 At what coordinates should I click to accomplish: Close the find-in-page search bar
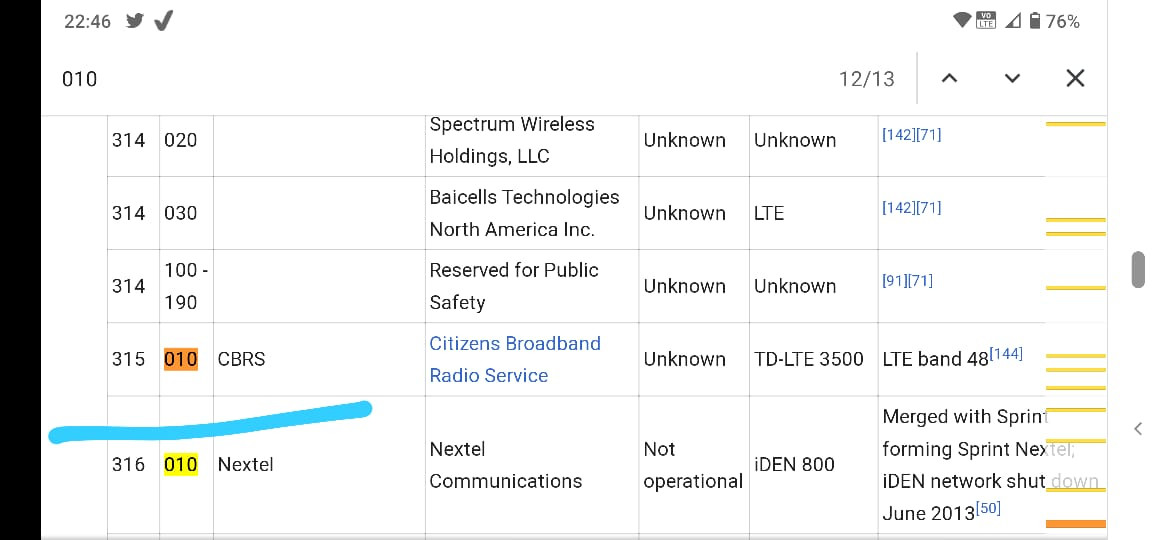(x=1075, y=78)
